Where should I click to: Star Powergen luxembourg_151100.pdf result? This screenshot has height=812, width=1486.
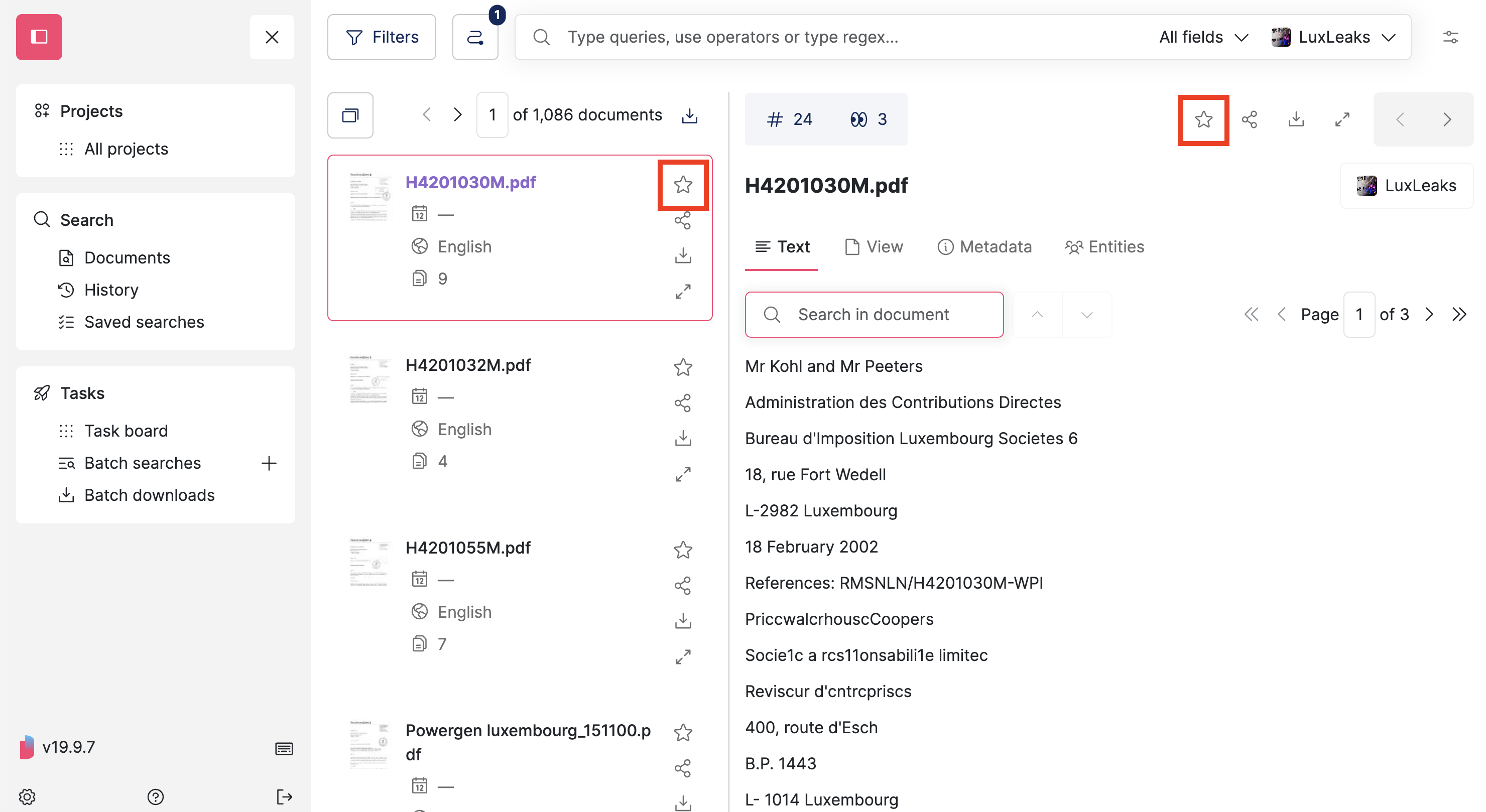coord(682,732)
